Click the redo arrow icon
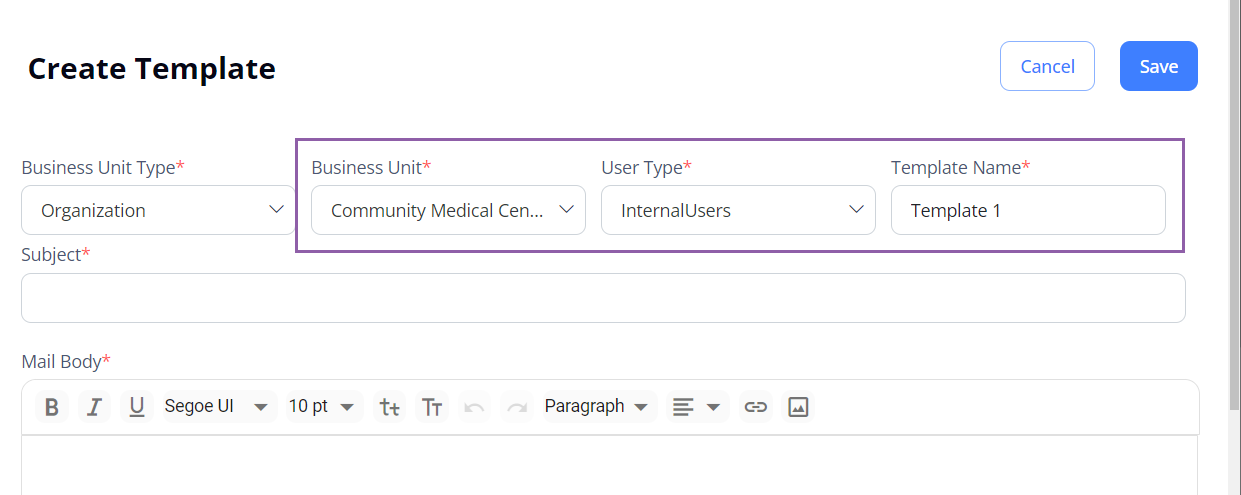 [517, 407]
